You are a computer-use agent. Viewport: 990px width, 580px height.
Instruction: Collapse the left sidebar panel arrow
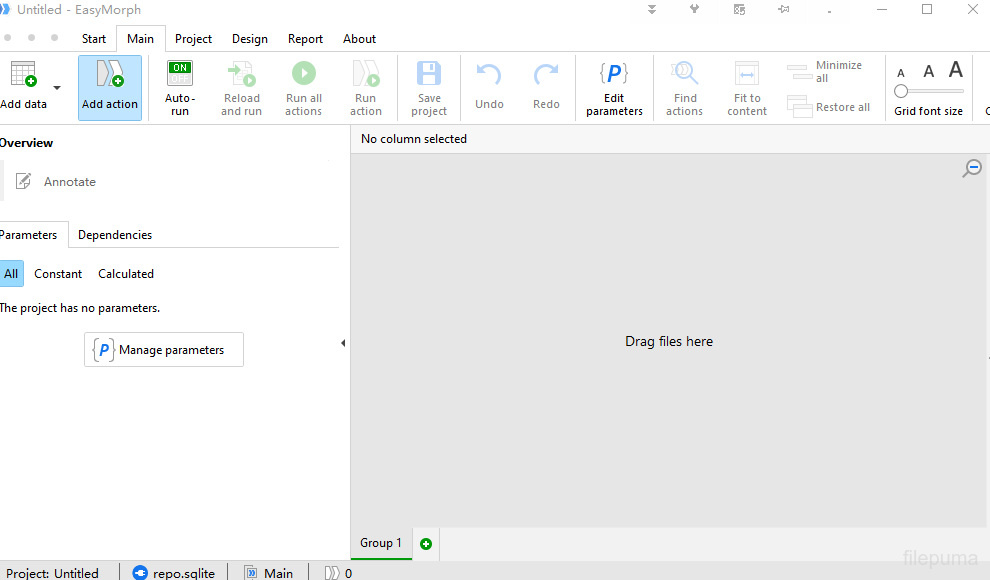[x=343, y=343]
